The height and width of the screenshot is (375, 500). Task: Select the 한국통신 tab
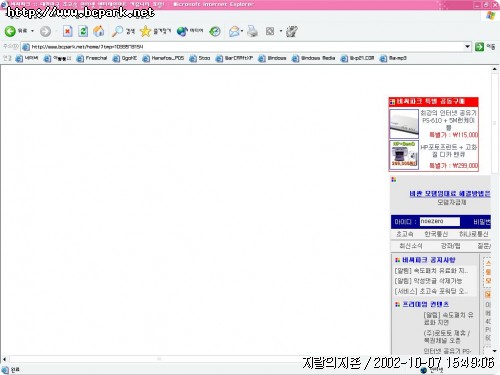tap(436, 234)
